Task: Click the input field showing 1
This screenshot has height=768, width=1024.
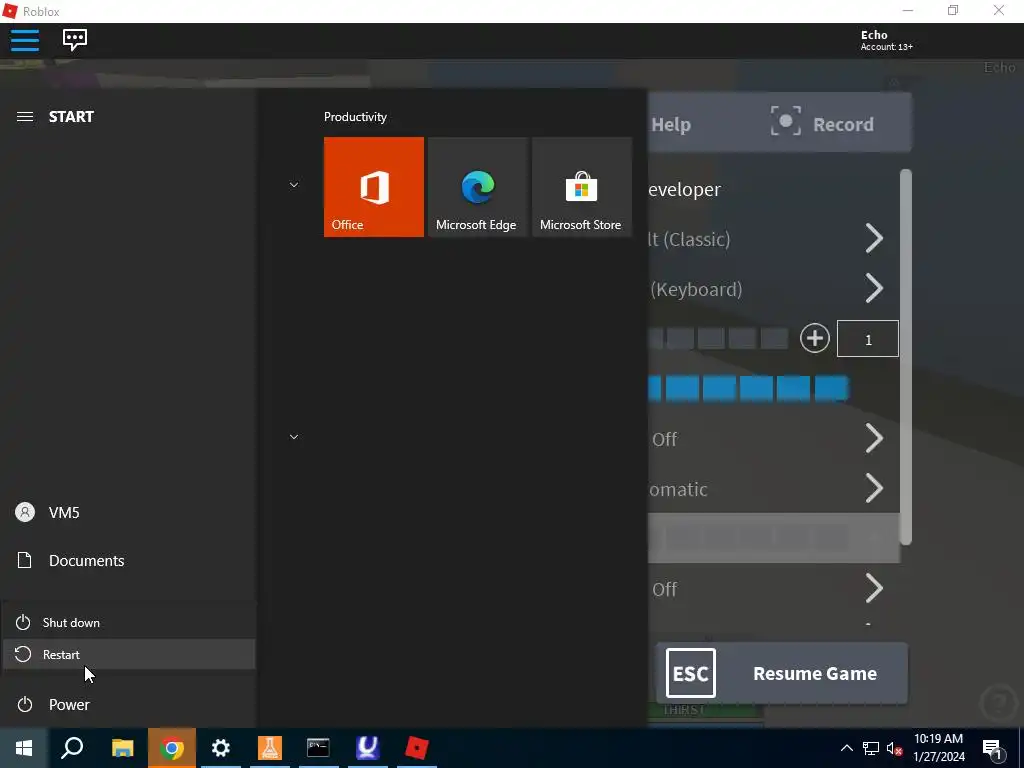Action: coord(867,338)
